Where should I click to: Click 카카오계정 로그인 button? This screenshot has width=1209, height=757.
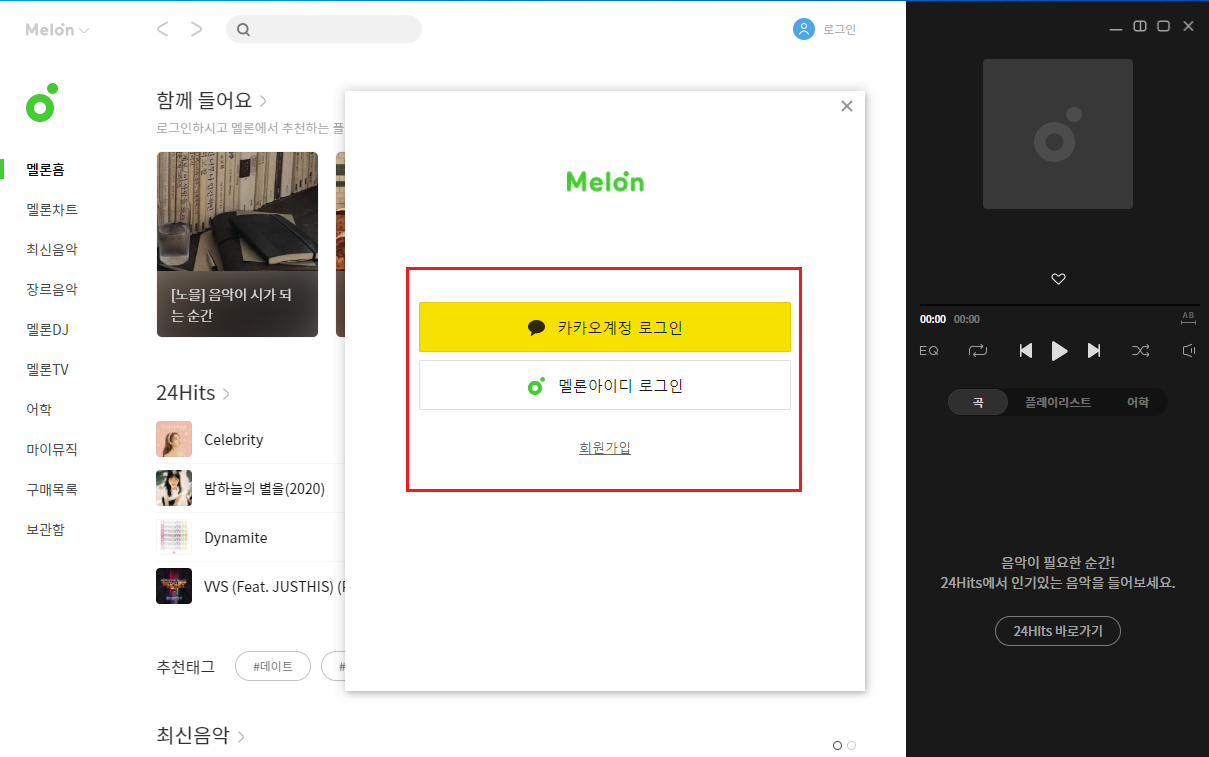pyautogui.click(x=605, y=327)
